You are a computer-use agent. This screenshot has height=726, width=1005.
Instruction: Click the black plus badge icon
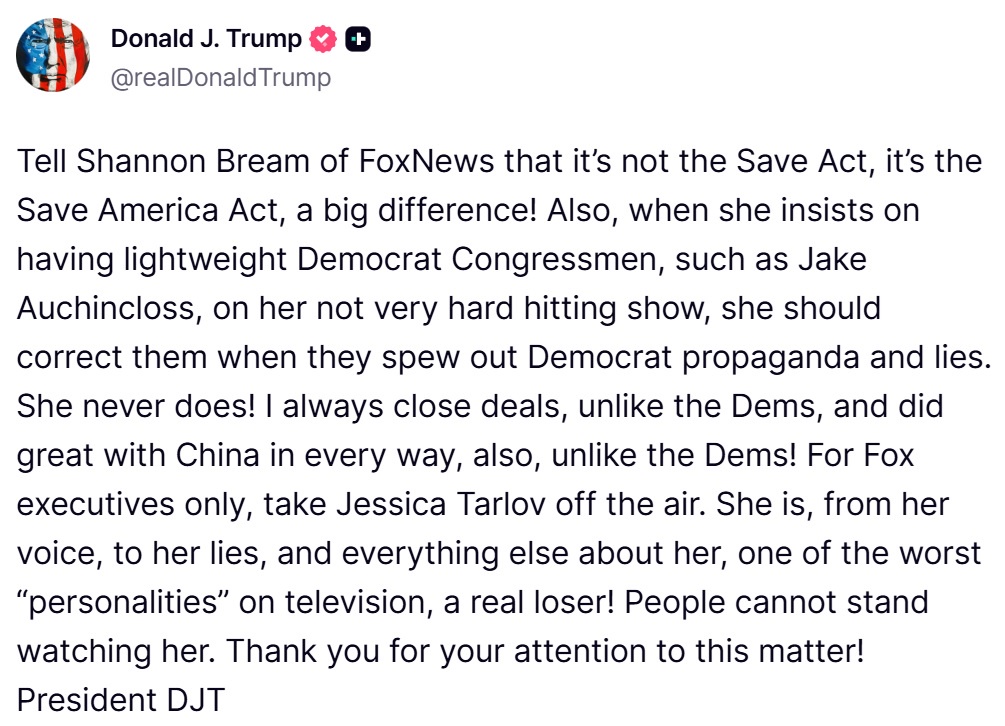click(357, 39)
